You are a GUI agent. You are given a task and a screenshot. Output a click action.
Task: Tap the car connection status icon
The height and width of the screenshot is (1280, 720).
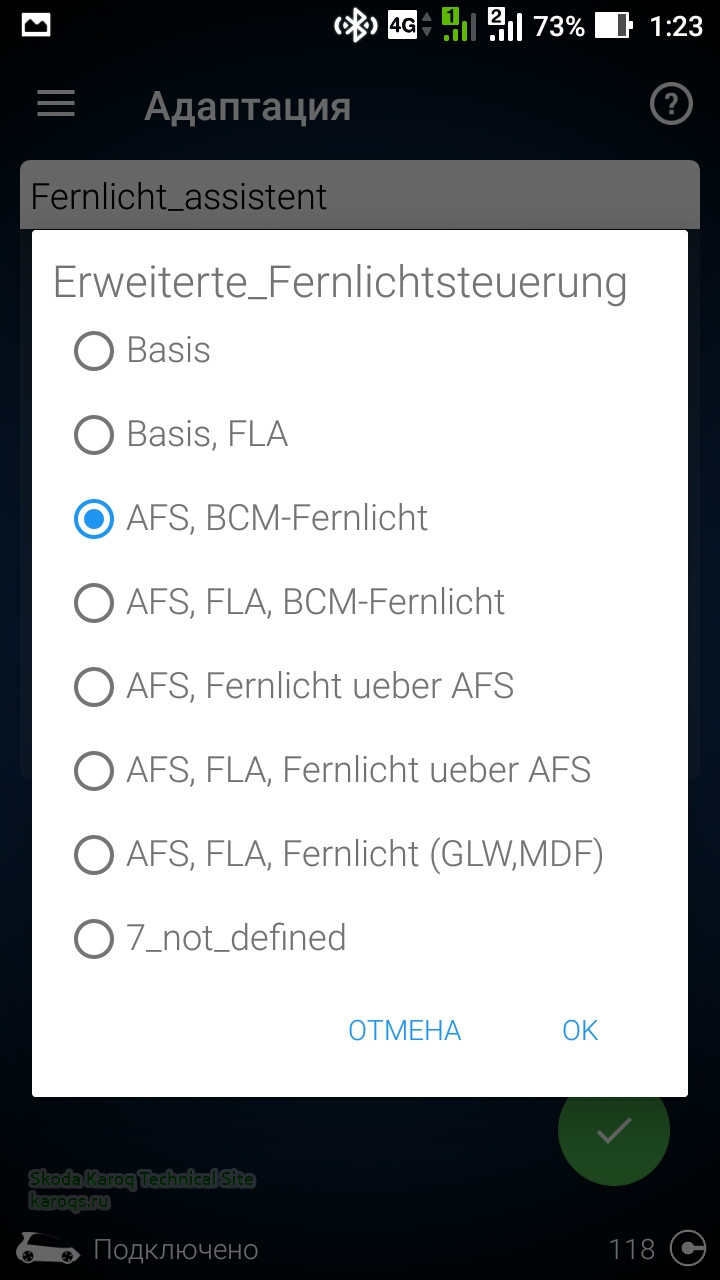[x=48, y=1248]
